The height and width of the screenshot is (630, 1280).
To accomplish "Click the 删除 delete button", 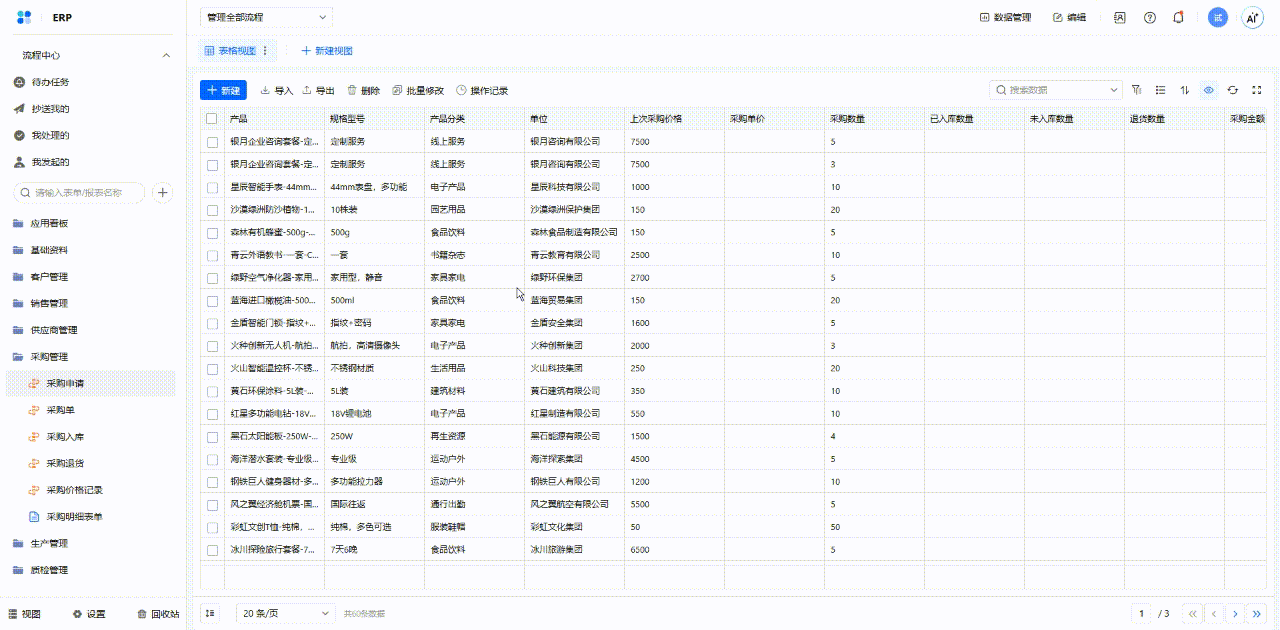I will point(363,90).
